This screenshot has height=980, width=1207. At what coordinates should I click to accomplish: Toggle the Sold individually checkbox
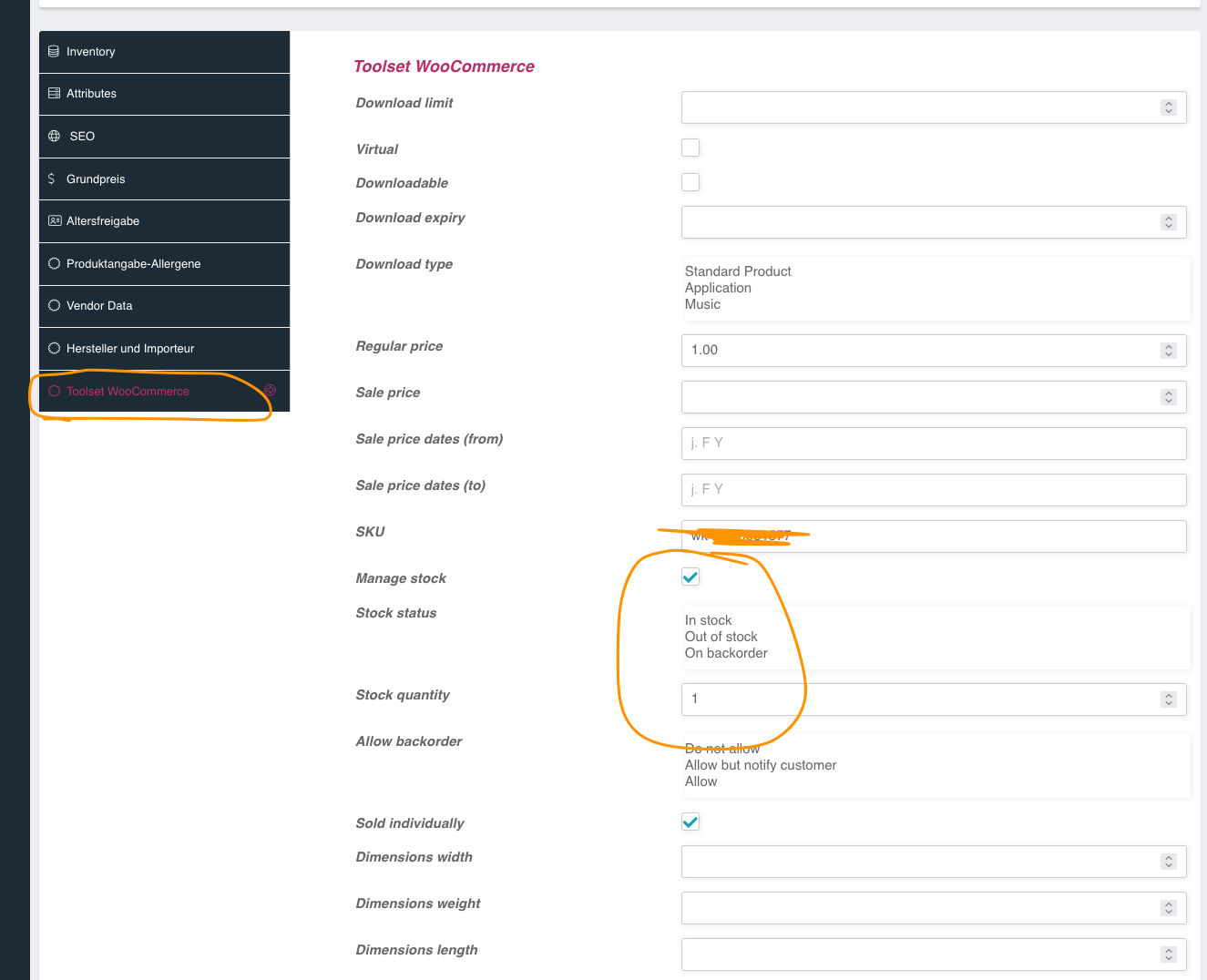[x=690, y=822]
